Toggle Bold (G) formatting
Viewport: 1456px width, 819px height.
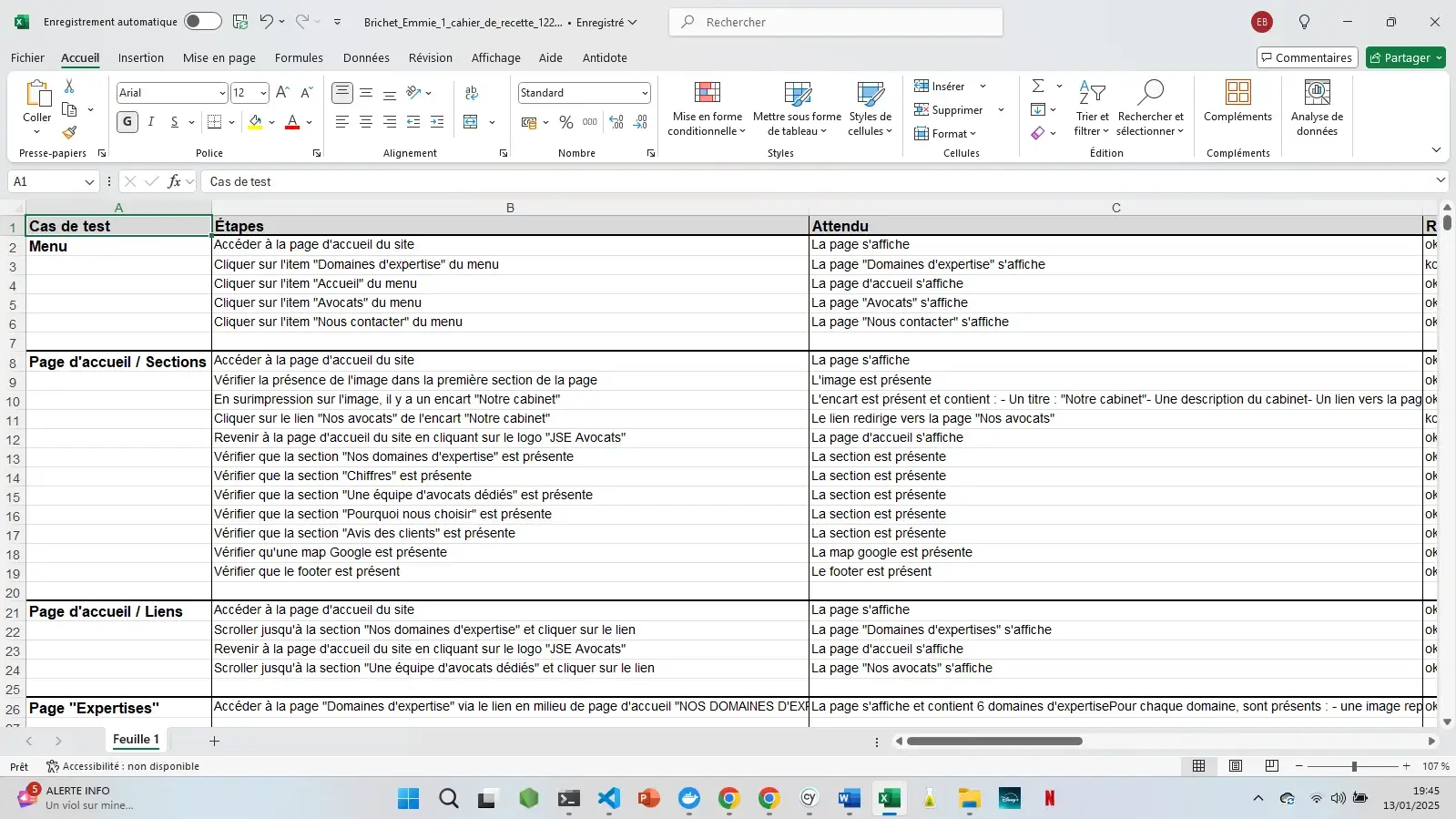pos(127,122)
